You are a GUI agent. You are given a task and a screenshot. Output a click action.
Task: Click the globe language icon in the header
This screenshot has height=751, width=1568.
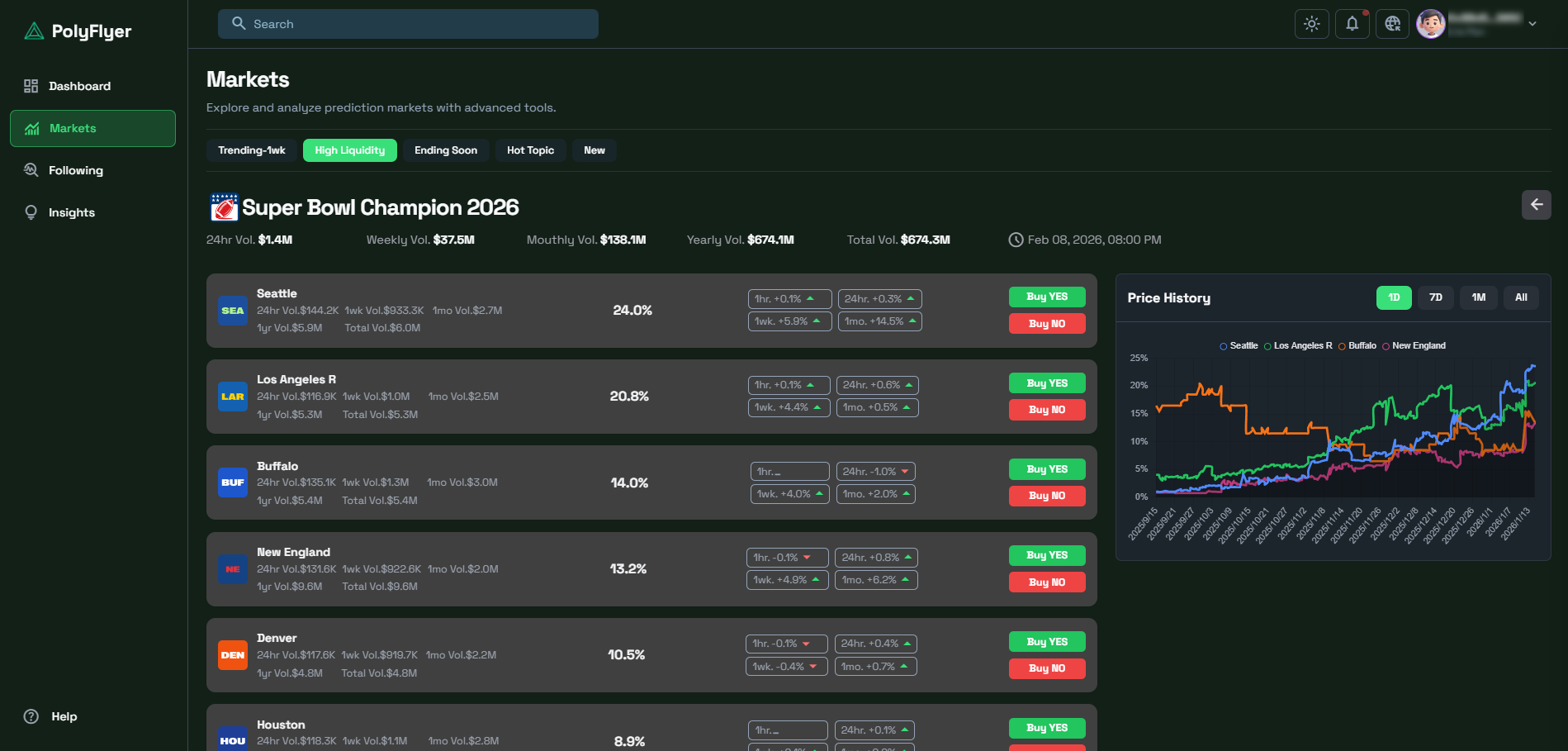pos(1392,23)
